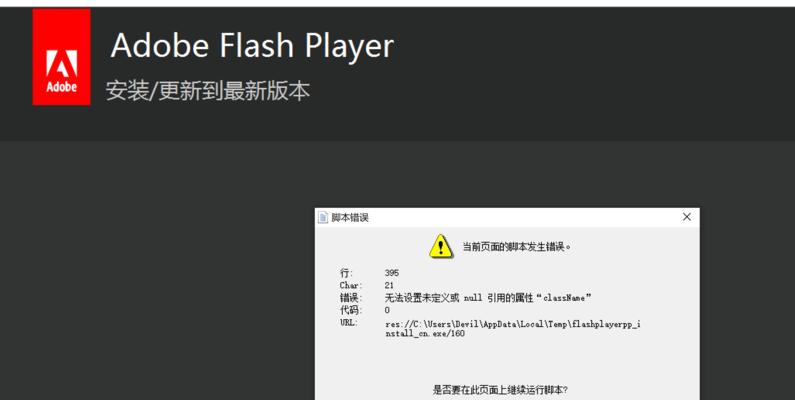Click the 当前页面的脚本发生错误 message
The image size is (795, 400).
click(x=517, y=247)
